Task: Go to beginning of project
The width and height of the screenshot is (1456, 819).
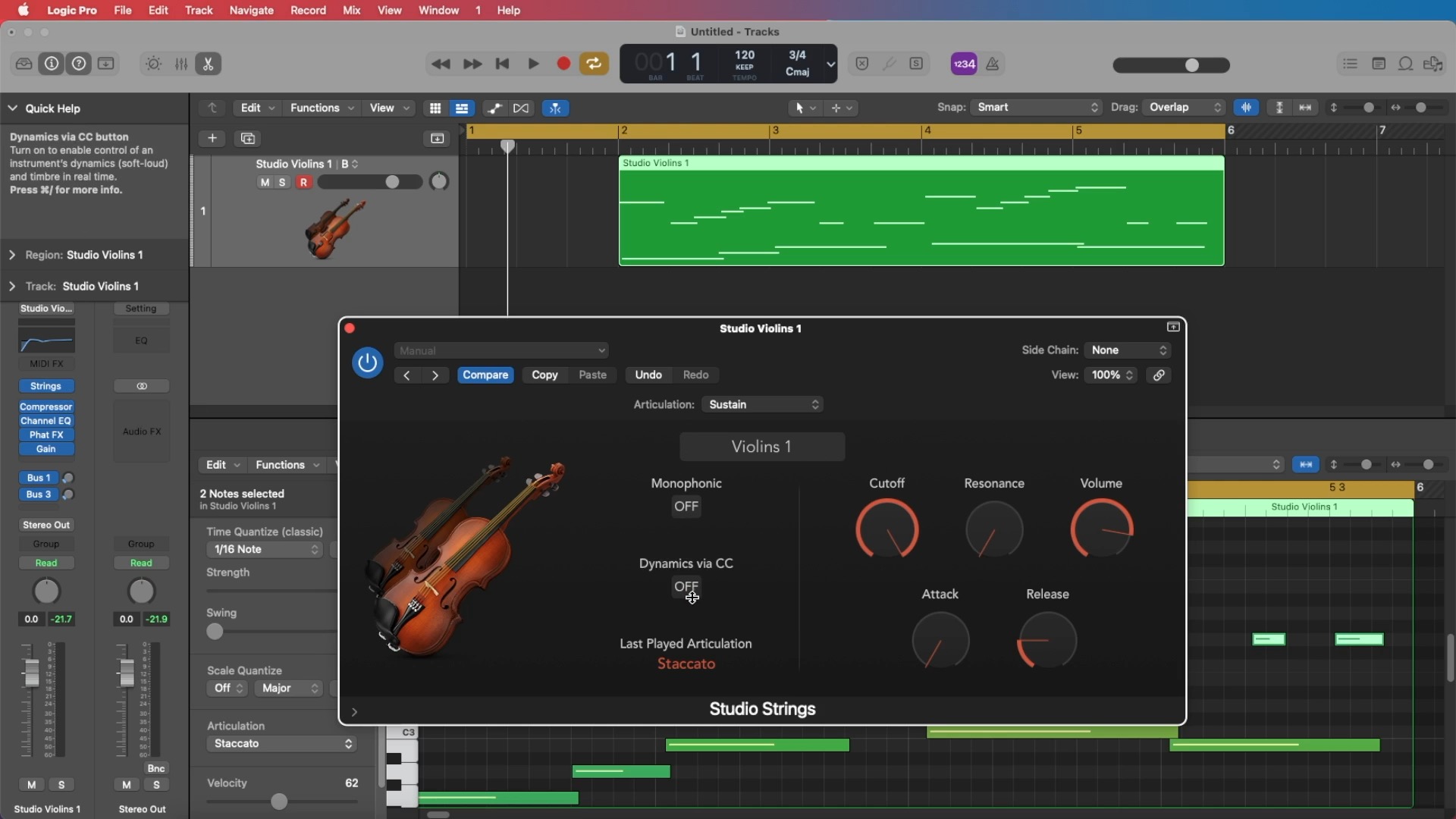Action: (x=502, y=64)
